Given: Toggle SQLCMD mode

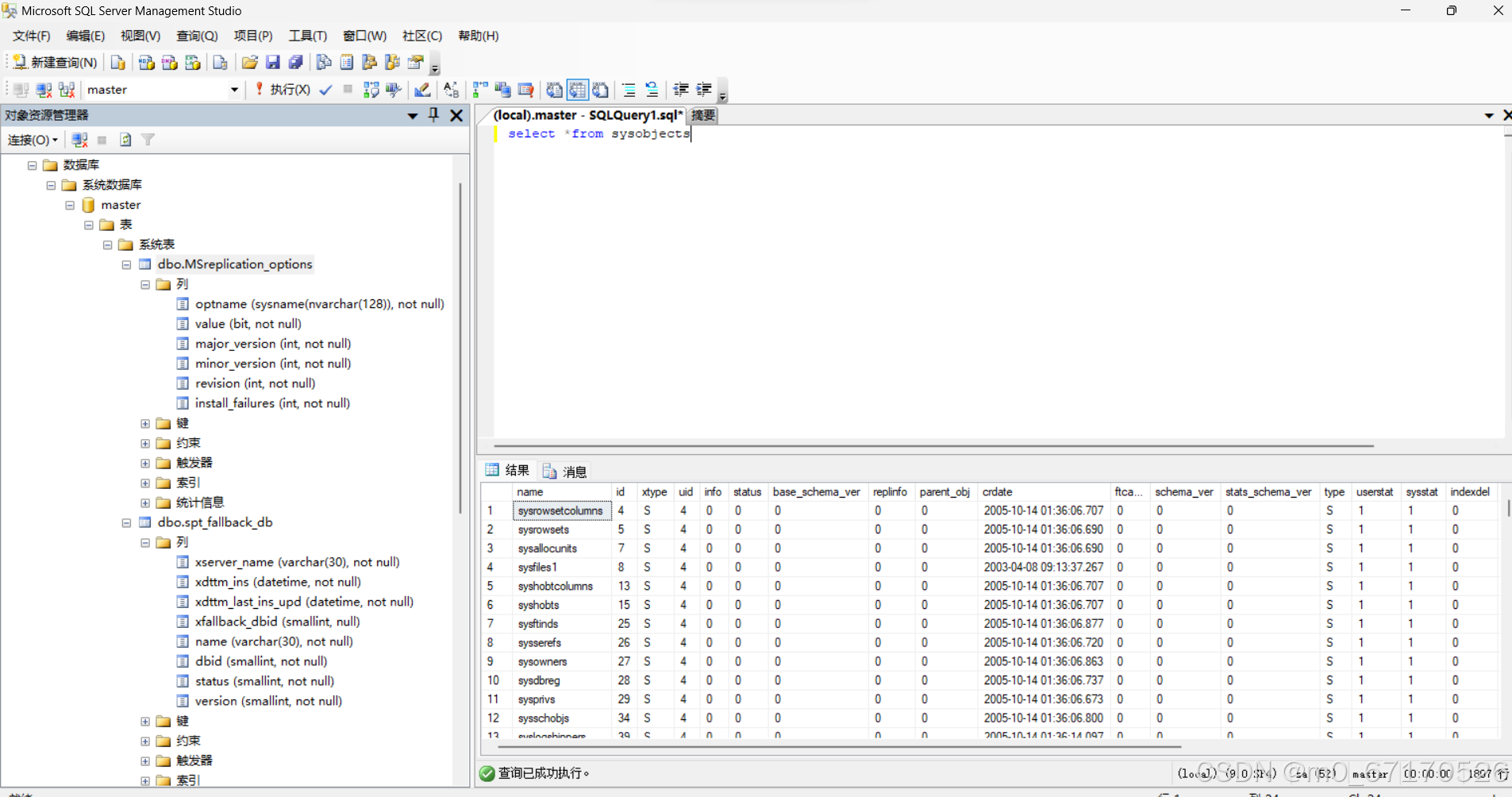Looking at the screenshot, I should [x=525, y=90].
